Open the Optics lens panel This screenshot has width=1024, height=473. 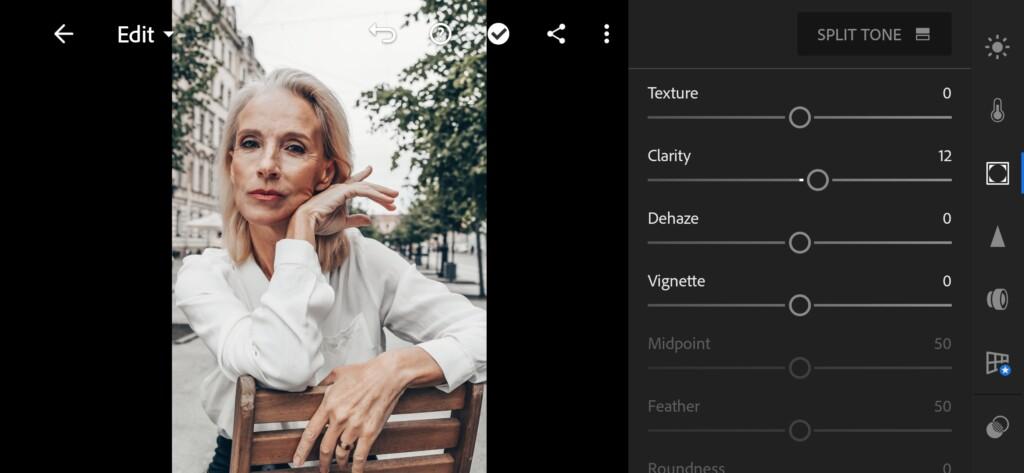coord(997,299)
